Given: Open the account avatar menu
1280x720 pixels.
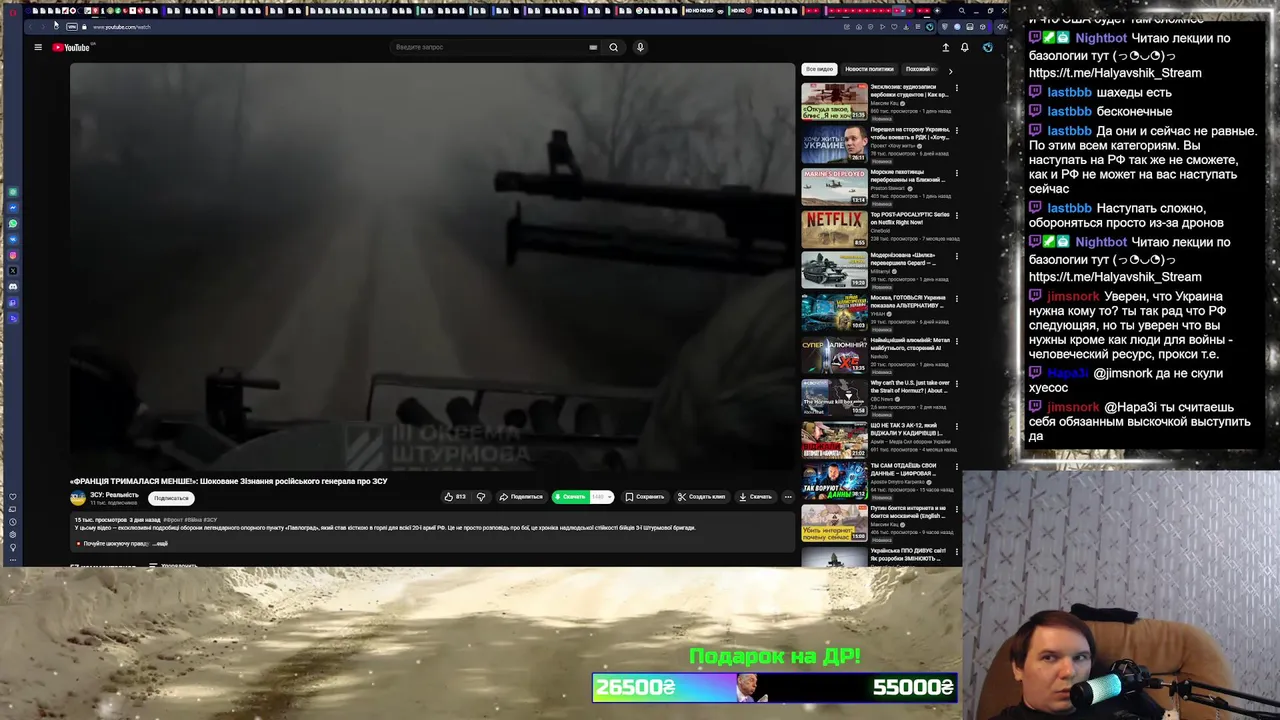Looking at the screenshot, I should [987, 47].
